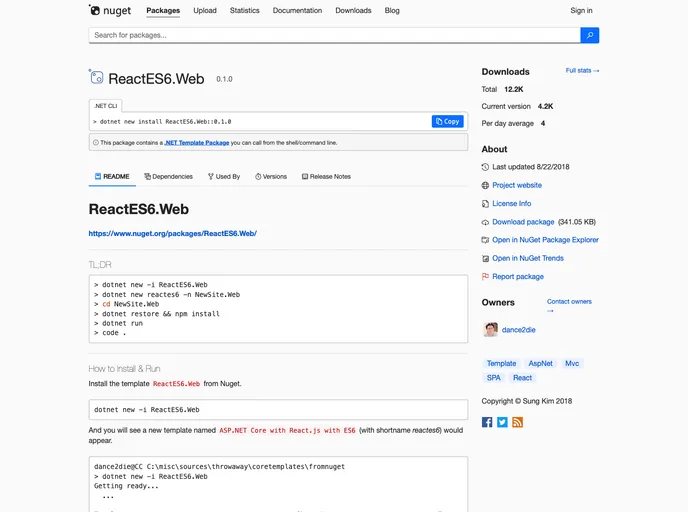Click the AspNet tag
Screen dimensions: 688x512
(540, 363)
